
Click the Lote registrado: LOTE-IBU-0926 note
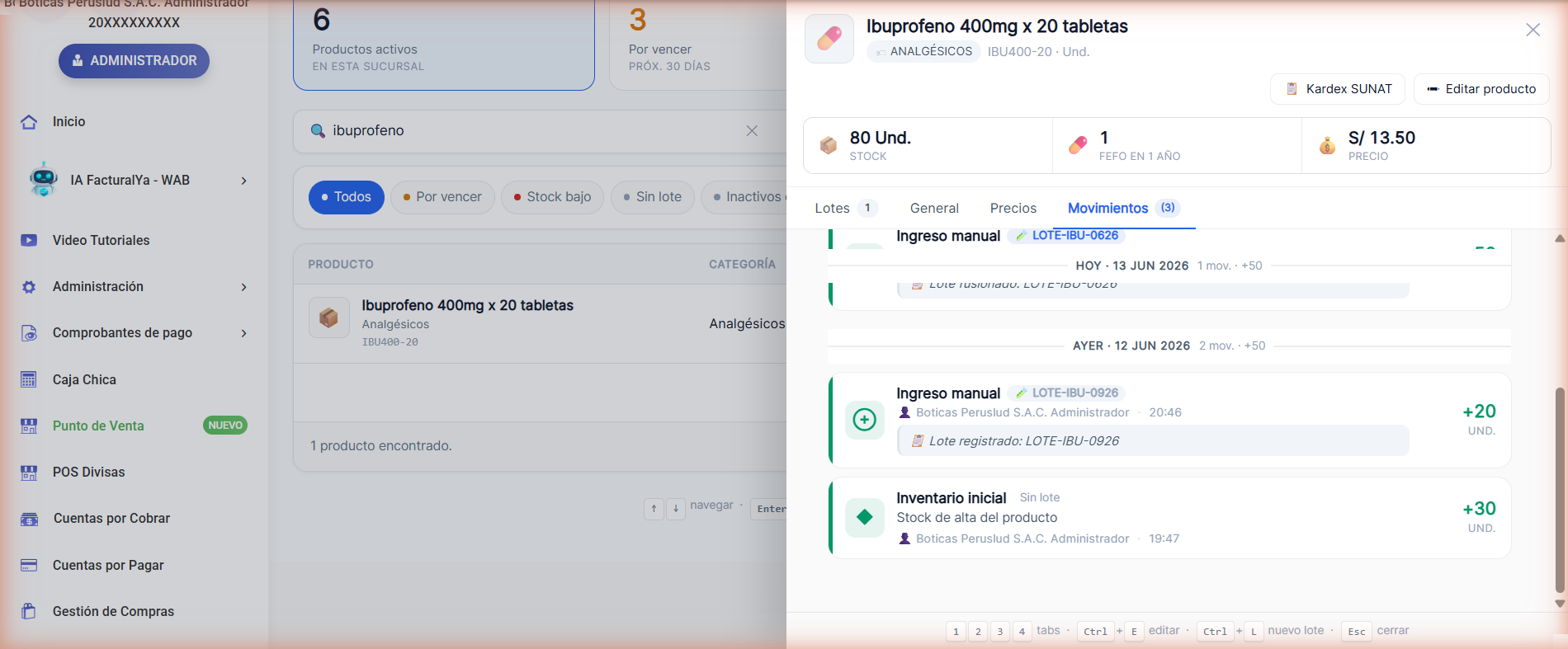[1153, 441]
